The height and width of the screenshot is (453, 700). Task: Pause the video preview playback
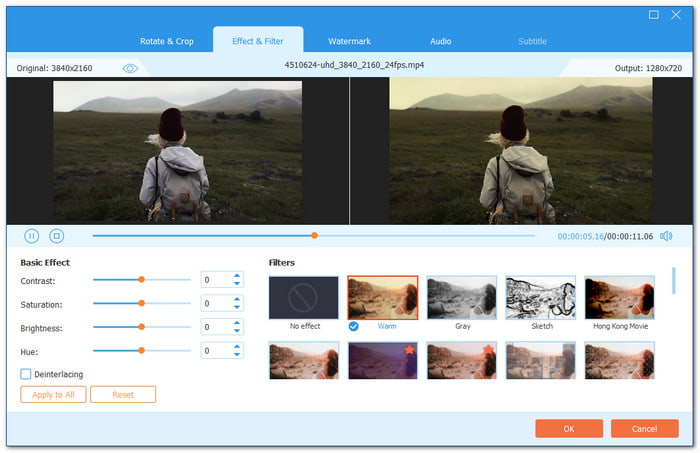pyautogui.click(x=31, y=236)
